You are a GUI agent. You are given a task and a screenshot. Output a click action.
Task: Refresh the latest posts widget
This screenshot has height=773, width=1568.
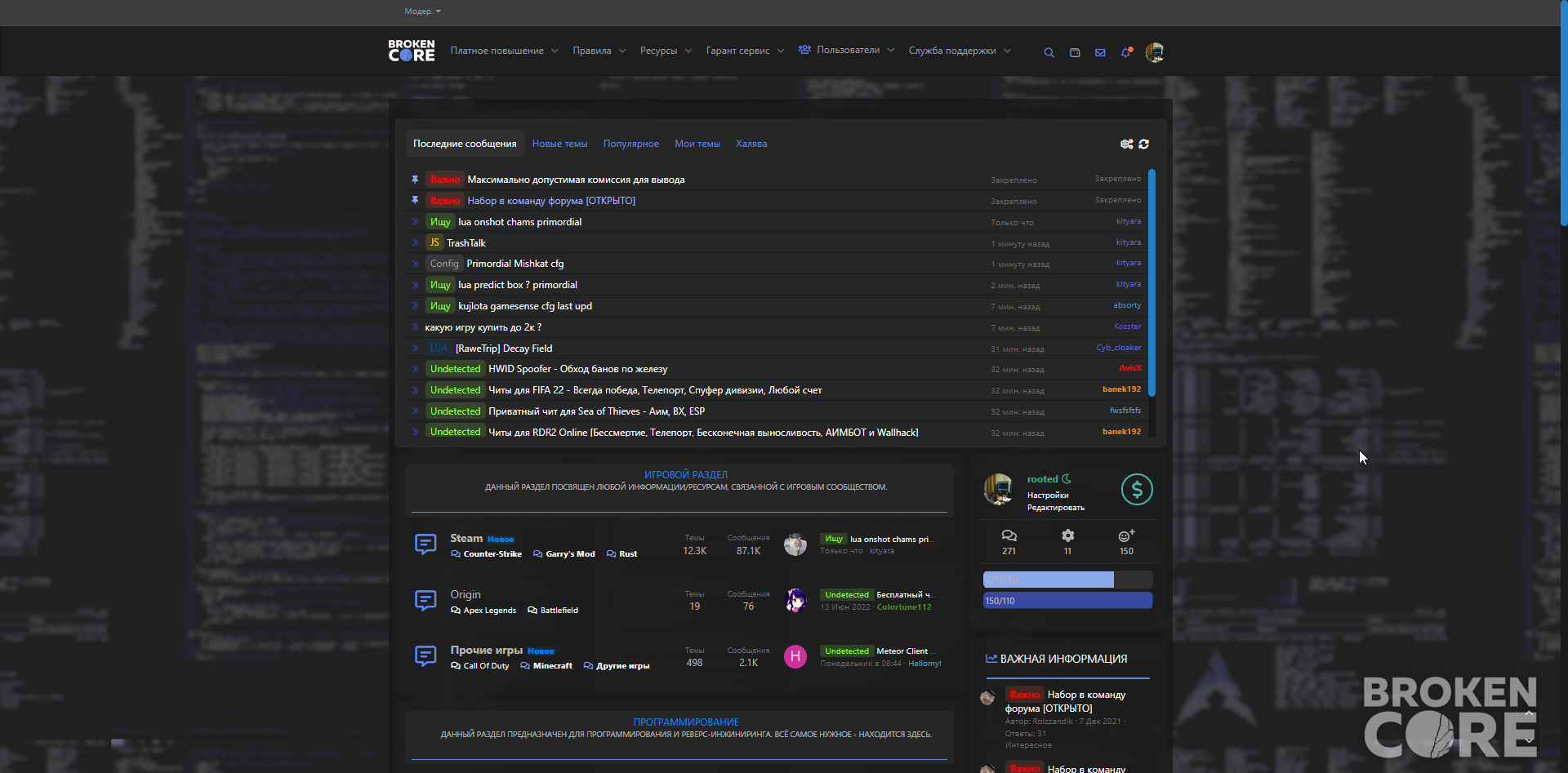coord(1144,144)
